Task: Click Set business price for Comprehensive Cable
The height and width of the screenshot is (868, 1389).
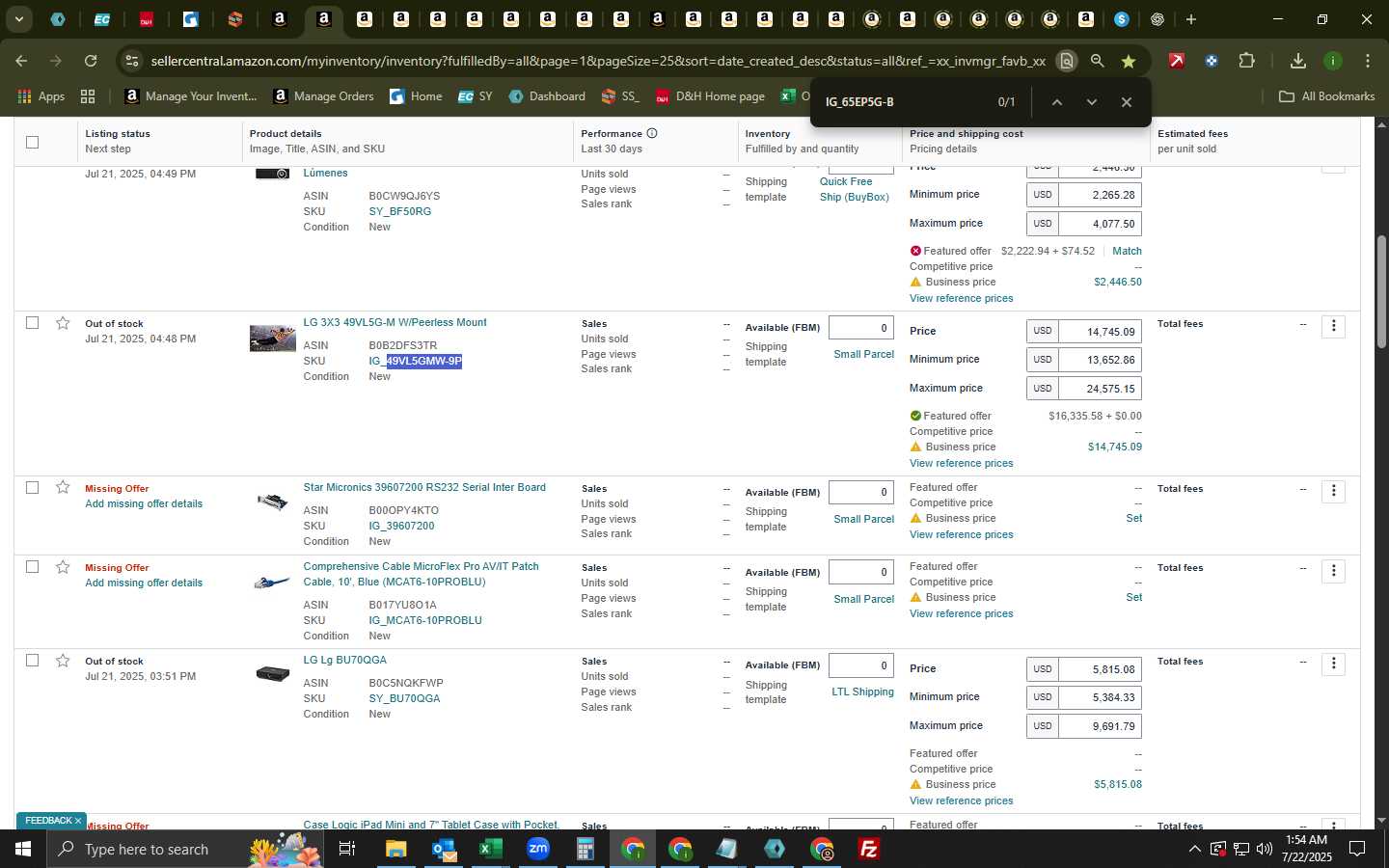Action: tap(1134, 597)
